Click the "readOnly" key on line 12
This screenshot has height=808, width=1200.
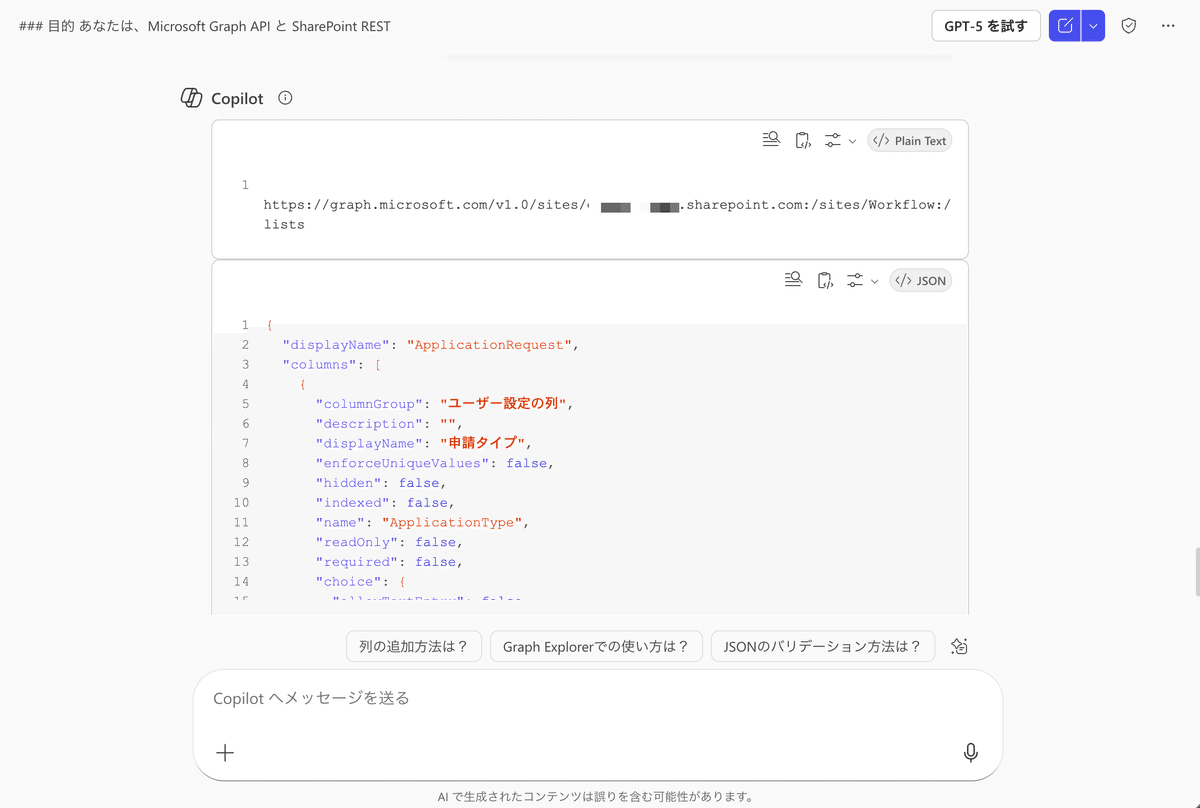pos(357,542)
